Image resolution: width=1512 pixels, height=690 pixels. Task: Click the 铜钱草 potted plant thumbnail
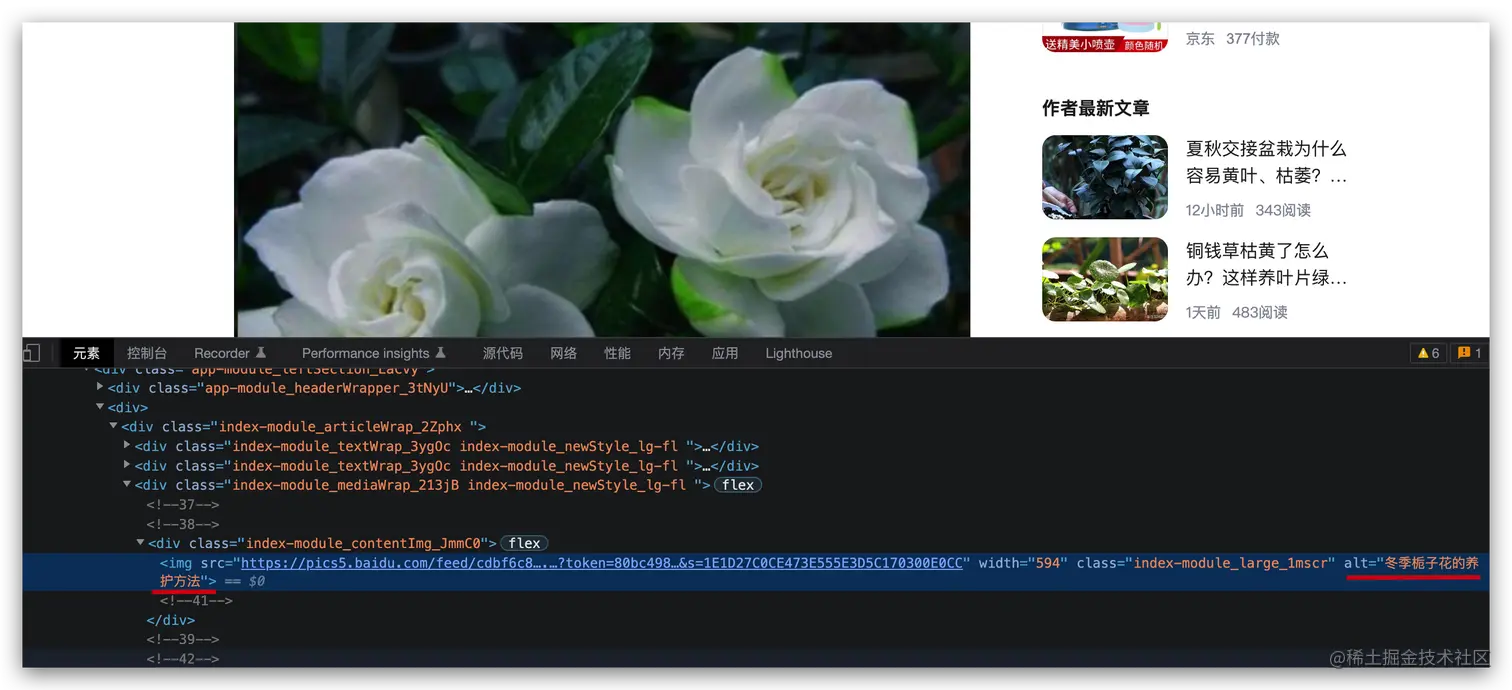[x=1105, y=279]
